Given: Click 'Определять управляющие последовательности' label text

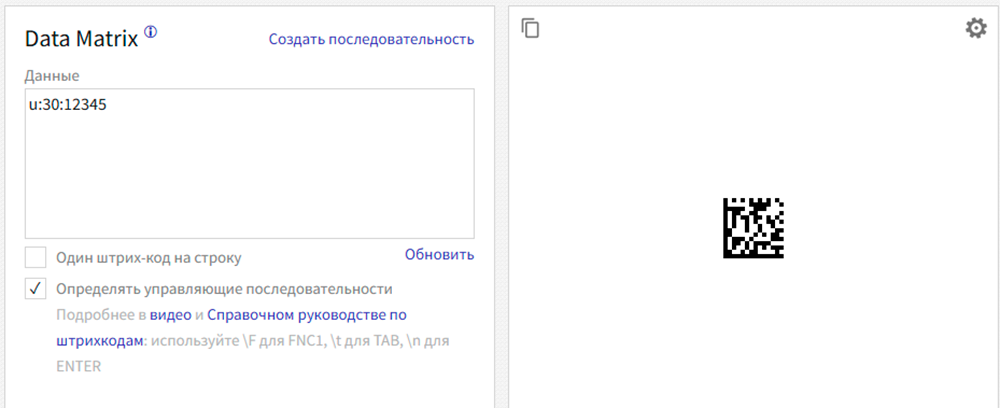Looking at the screenshot, I should click(x=224, y=289).
